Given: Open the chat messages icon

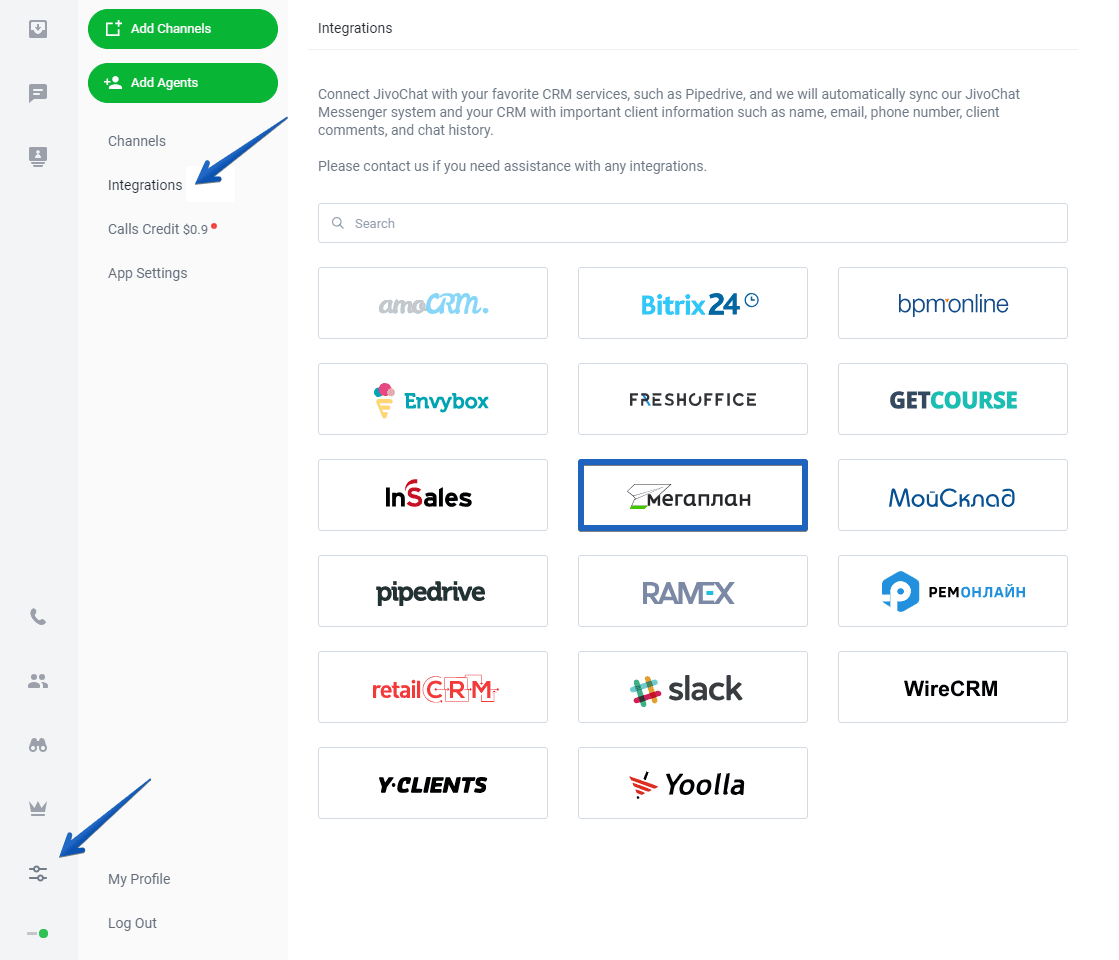Looking at the screenshot, I should click(38, 93).
